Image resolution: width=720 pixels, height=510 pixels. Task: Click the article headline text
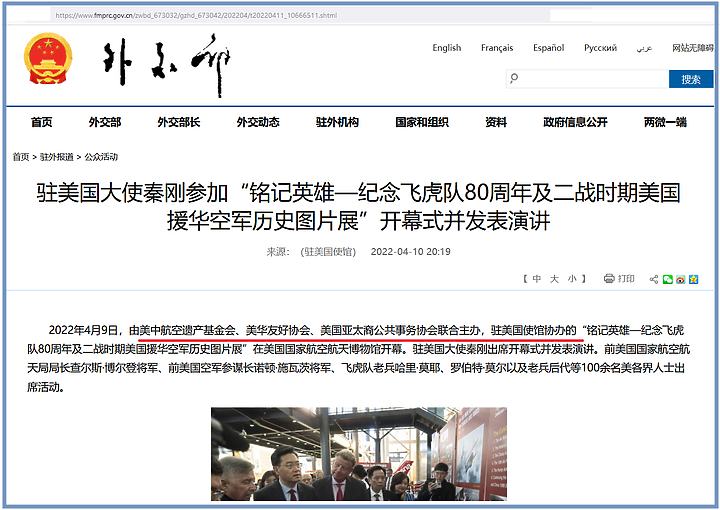pos(358,207)
